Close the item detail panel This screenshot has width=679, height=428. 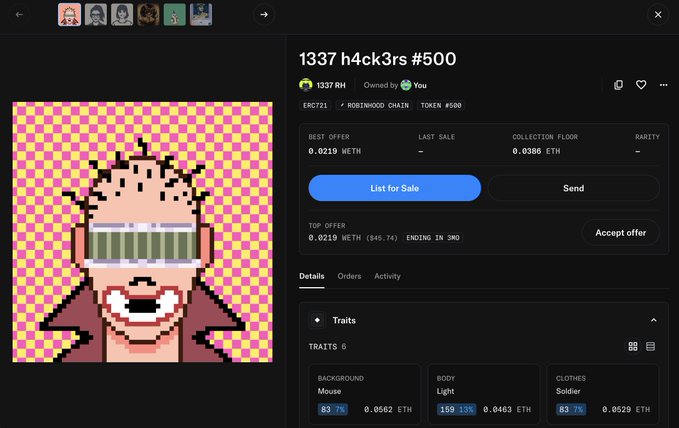pos(658,14)
